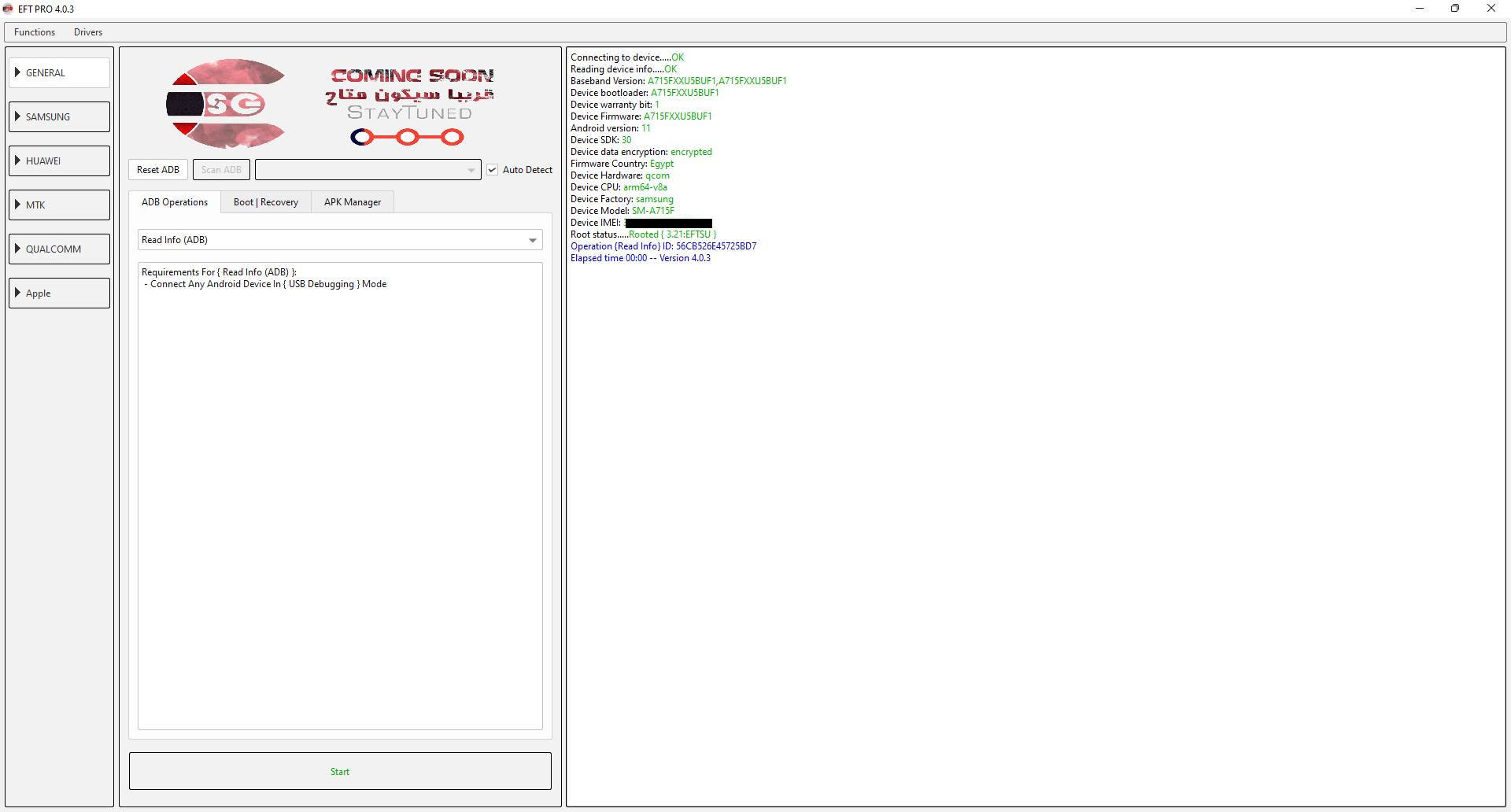1511x812 pixels.
Task: Restore down the EFT PRO window
Action: tap(1455, 9)
